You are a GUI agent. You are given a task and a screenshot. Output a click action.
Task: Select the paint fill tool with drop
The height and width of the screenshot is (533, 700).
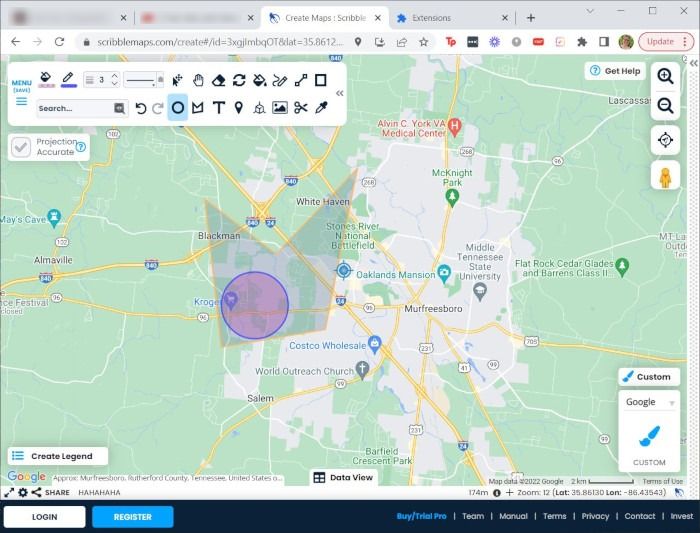click(x=259, y=80)
